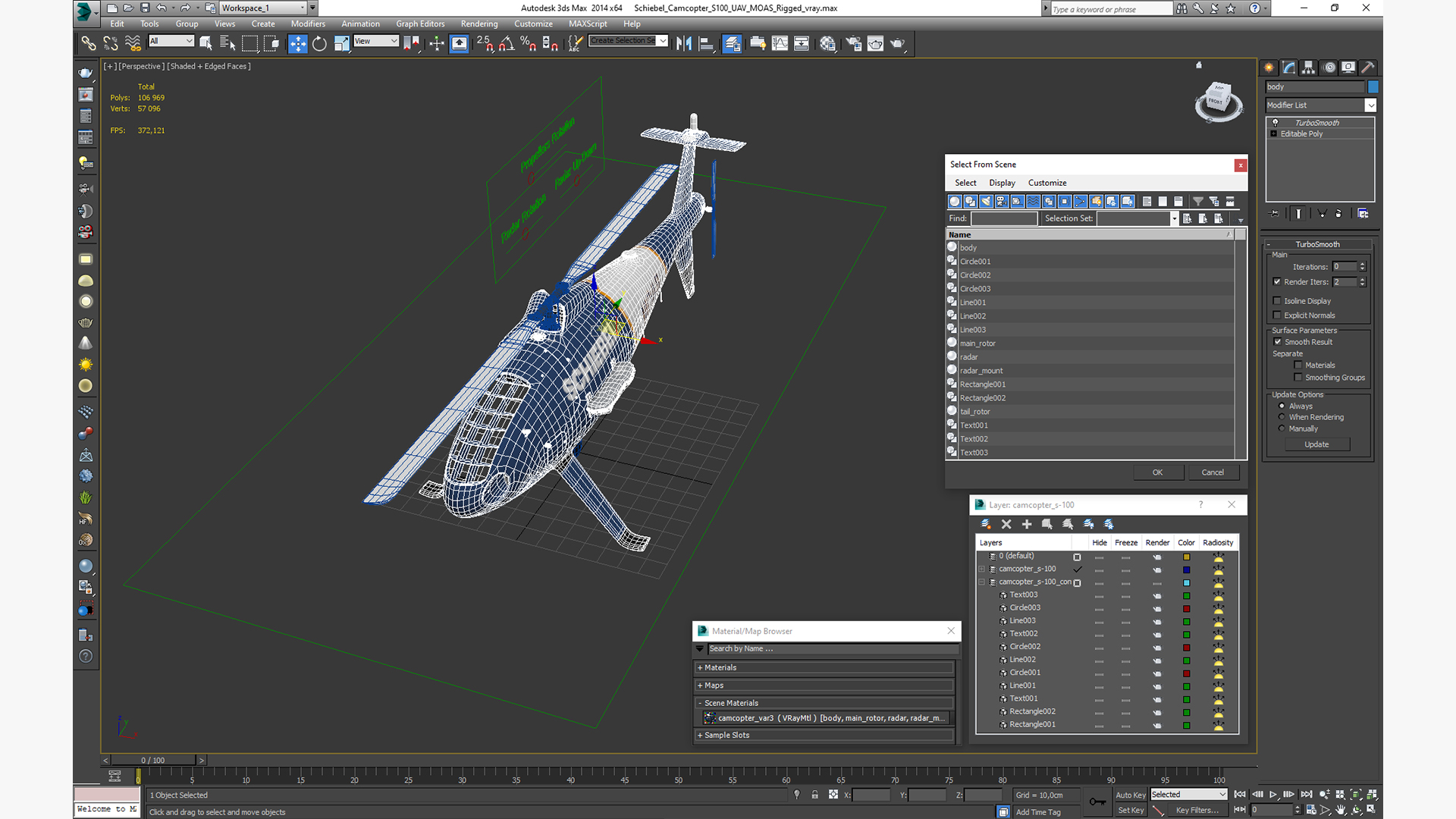Click Create New Layer icon in Layer dialog
1456x819 pixels.
pyautogui.click(x=986, y=524)
